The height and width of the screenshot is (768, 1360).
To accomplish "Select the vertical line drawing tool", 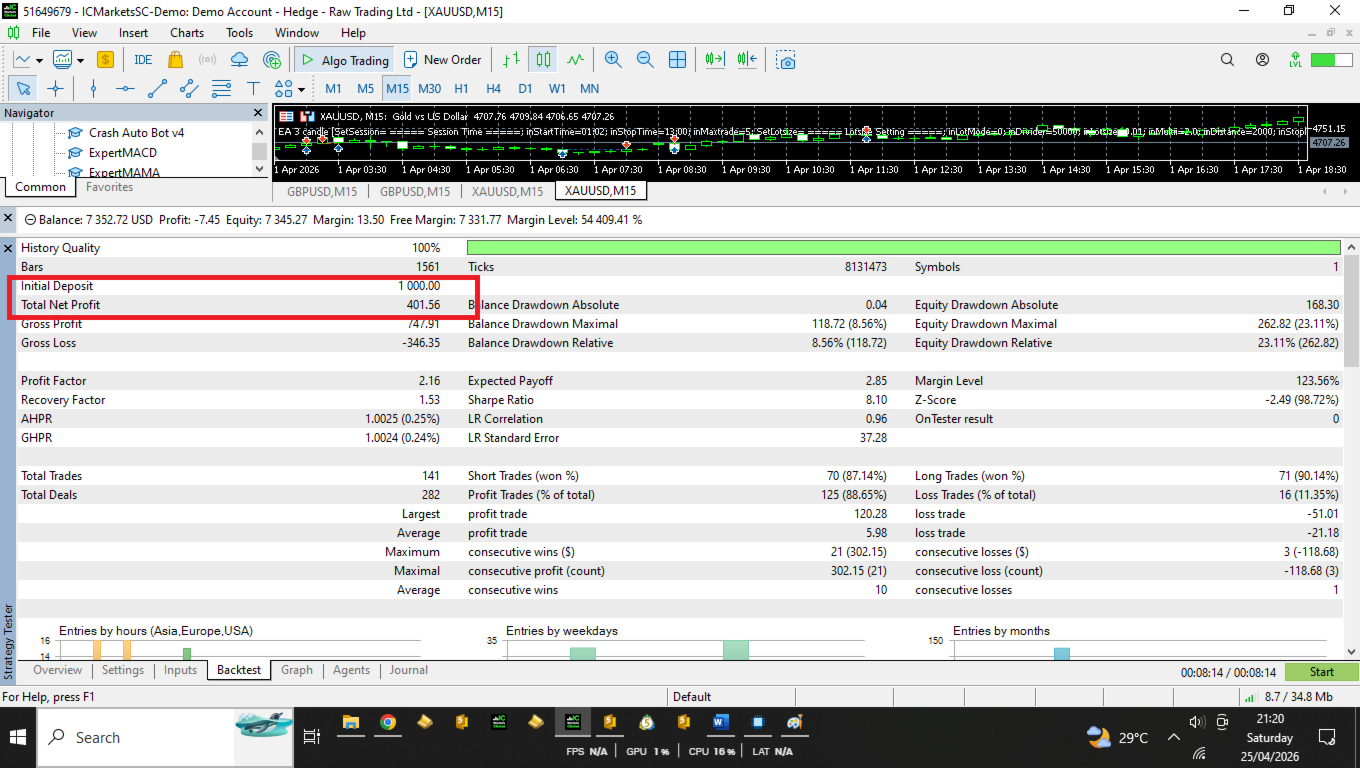I will [93, 88].
